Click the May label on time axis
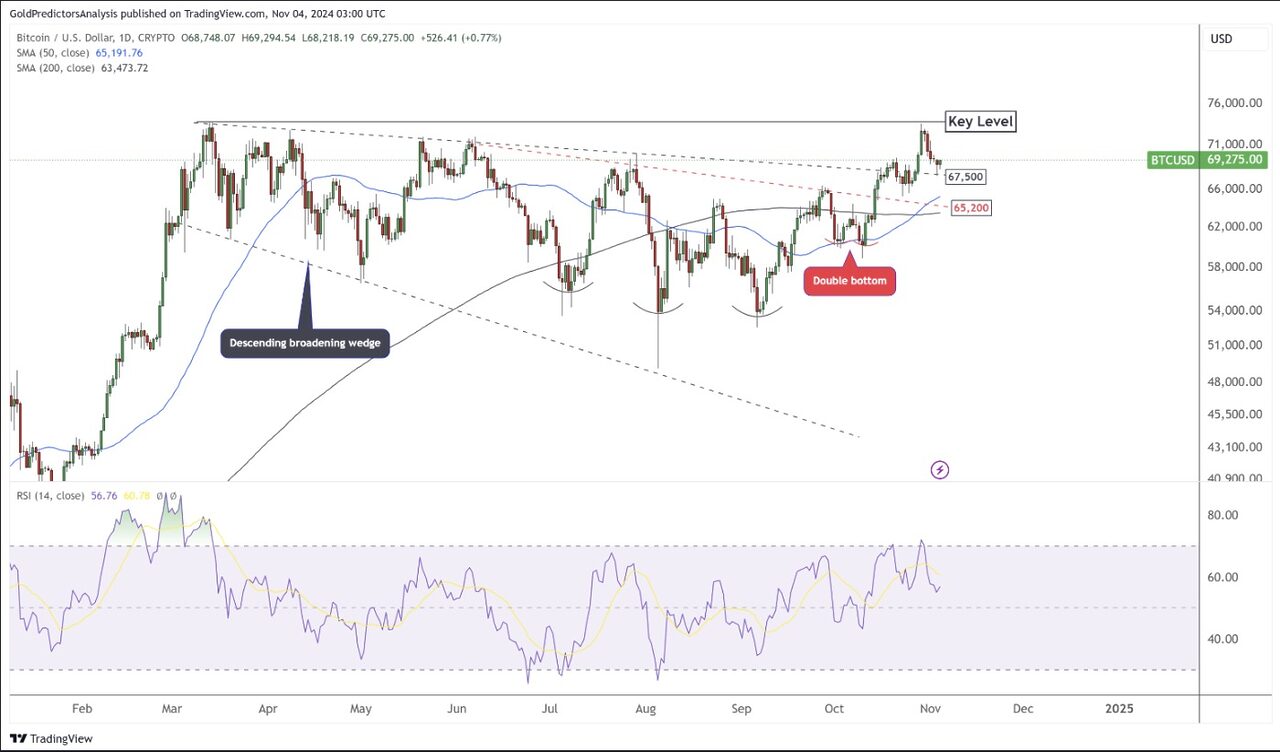Image resolution: width=1280 pixels, height=752 pixels. [361, 708]
